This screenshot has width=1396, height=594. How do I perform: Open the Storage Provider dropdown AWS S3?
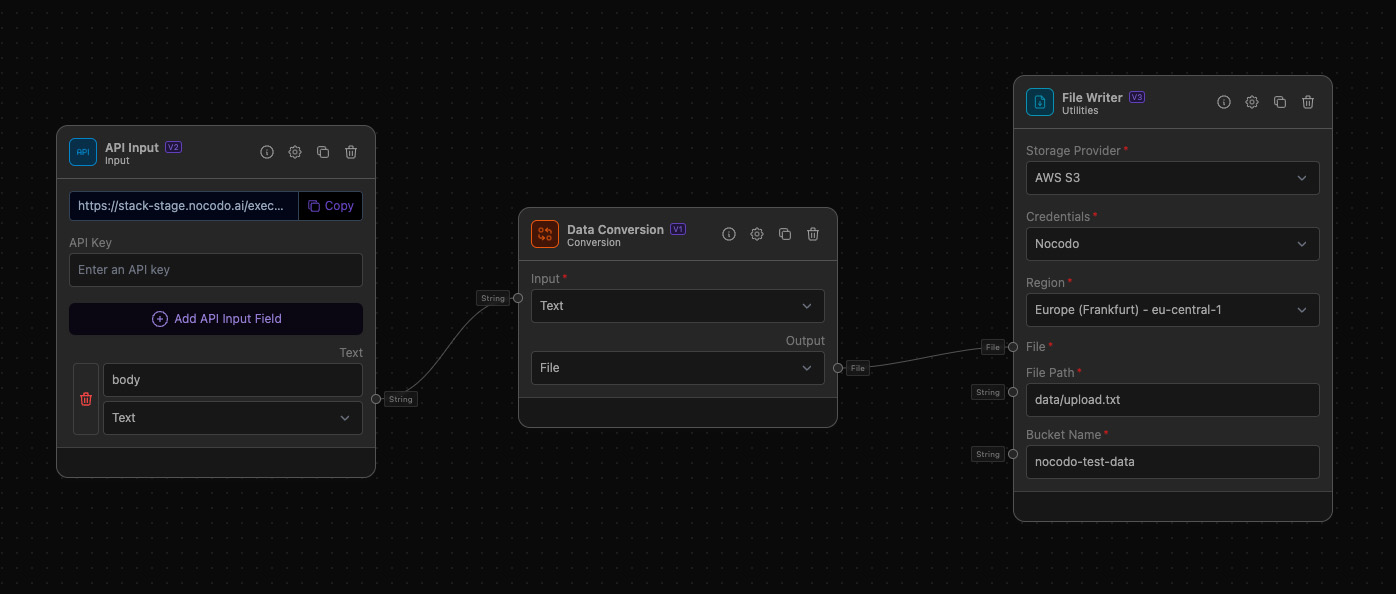point(1172,178)
